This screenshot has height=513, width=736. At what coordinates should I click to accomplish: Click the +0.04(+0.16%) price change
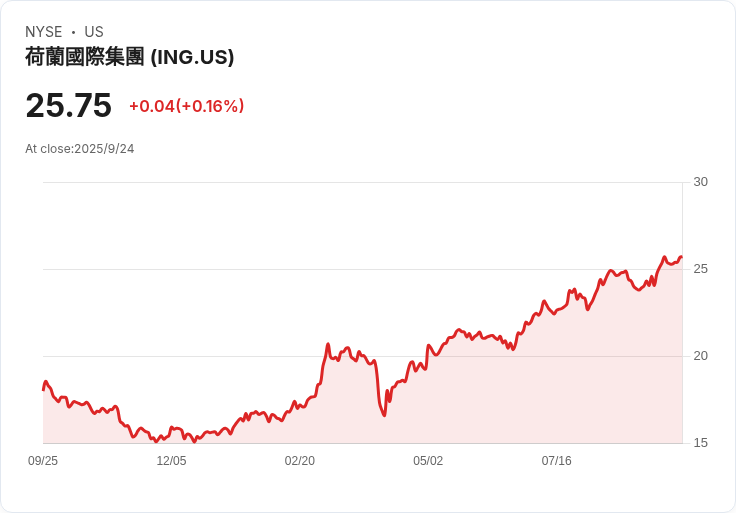[186, 106]
